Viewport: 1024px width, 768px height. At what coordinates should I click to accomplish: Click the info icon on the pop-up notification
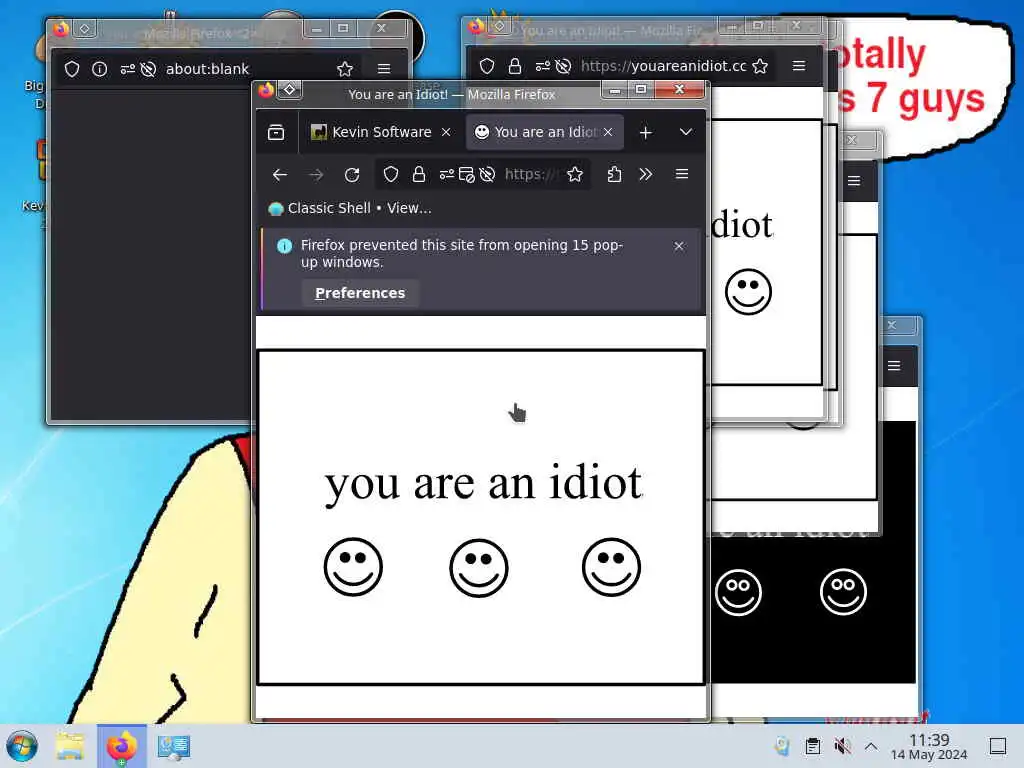[284, 246]
